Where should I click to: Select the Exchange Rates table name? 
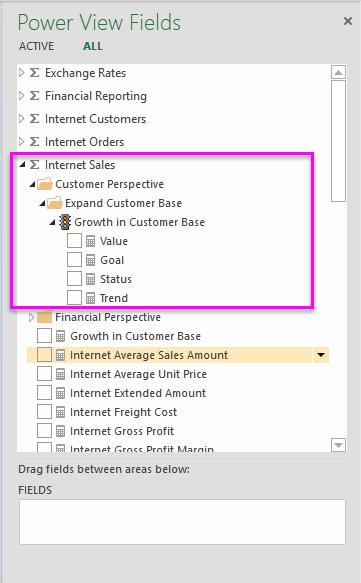[x=86, y=73]
